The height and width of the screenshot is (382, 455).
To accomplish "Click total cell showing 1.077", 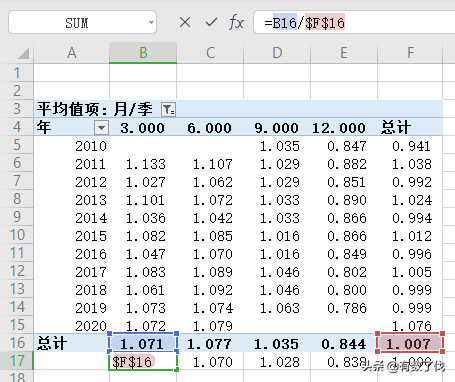I will [209, 344].
